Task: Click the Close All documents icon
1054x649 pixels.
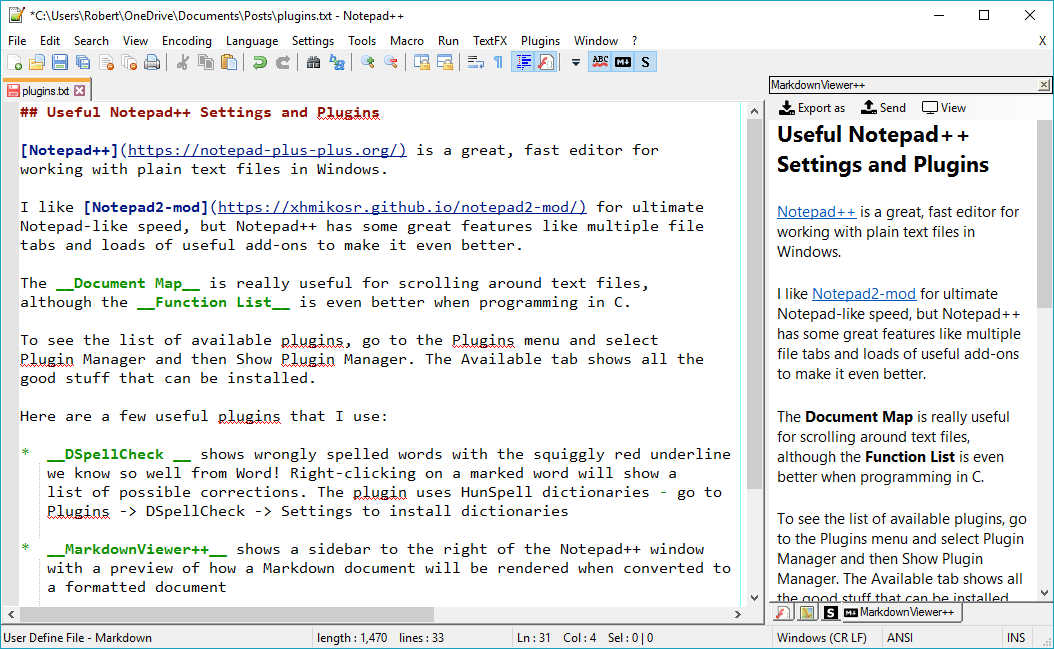Action: pyautogui.click(x=129, y=63)
